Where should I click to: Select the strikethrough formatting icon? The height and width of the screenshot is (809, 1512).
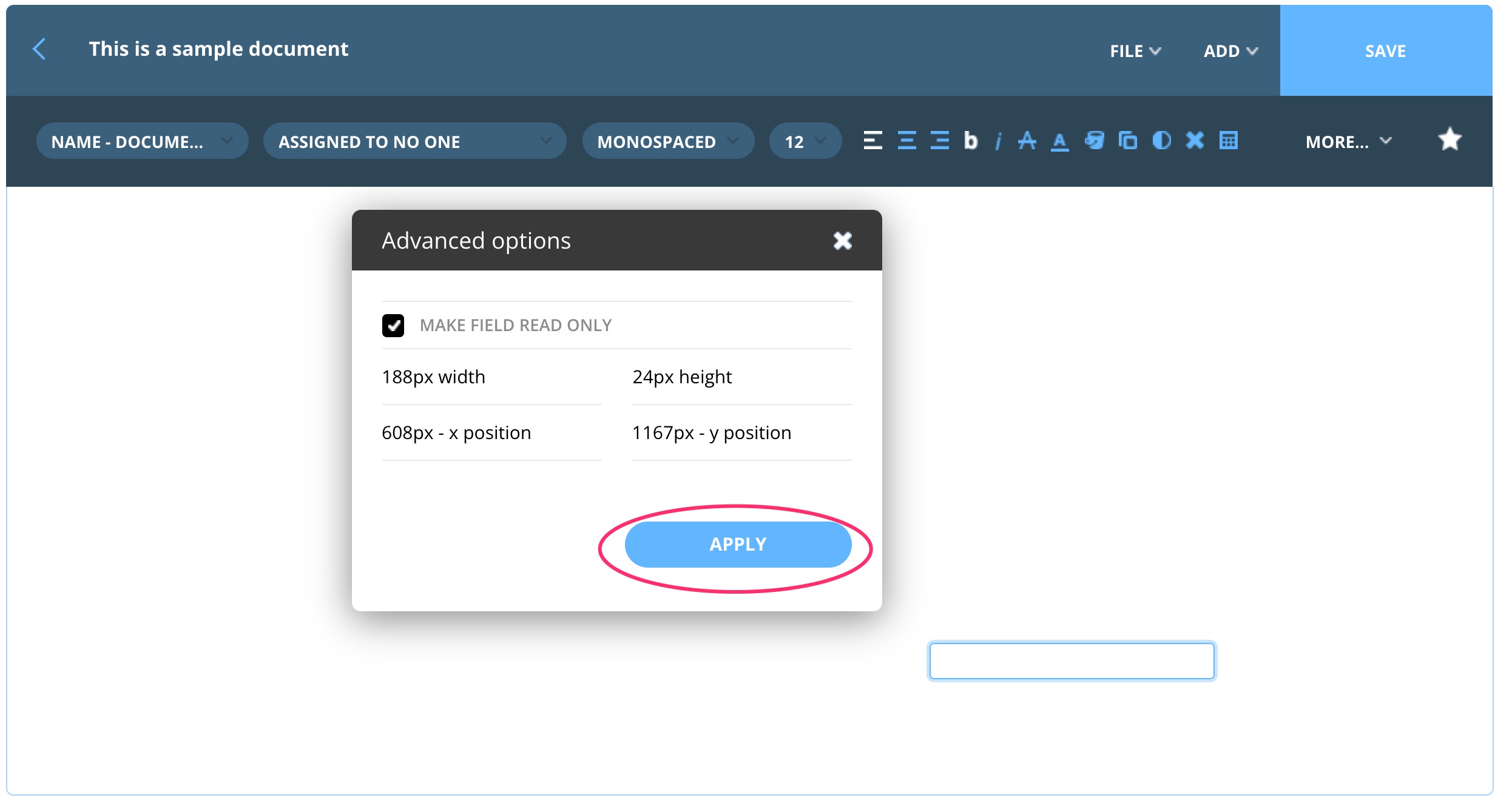coord(1028,141)
